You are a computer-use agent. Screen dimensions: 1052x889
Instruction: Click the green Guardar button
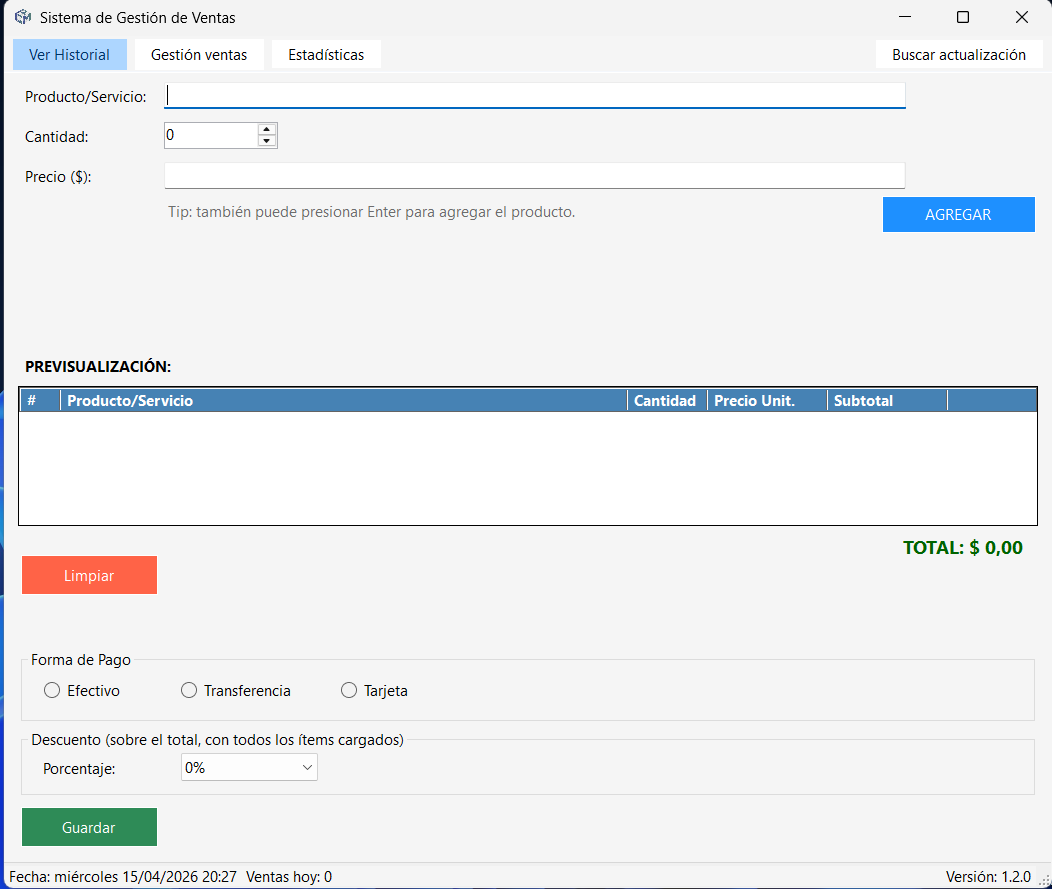[89, 827]
